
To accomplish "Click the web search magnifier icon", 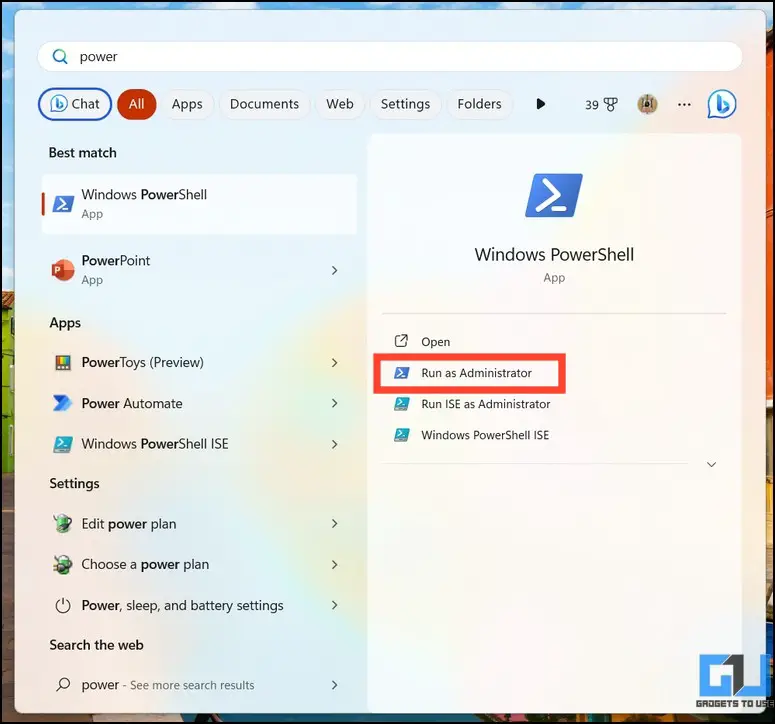I will tap(63, 684).
